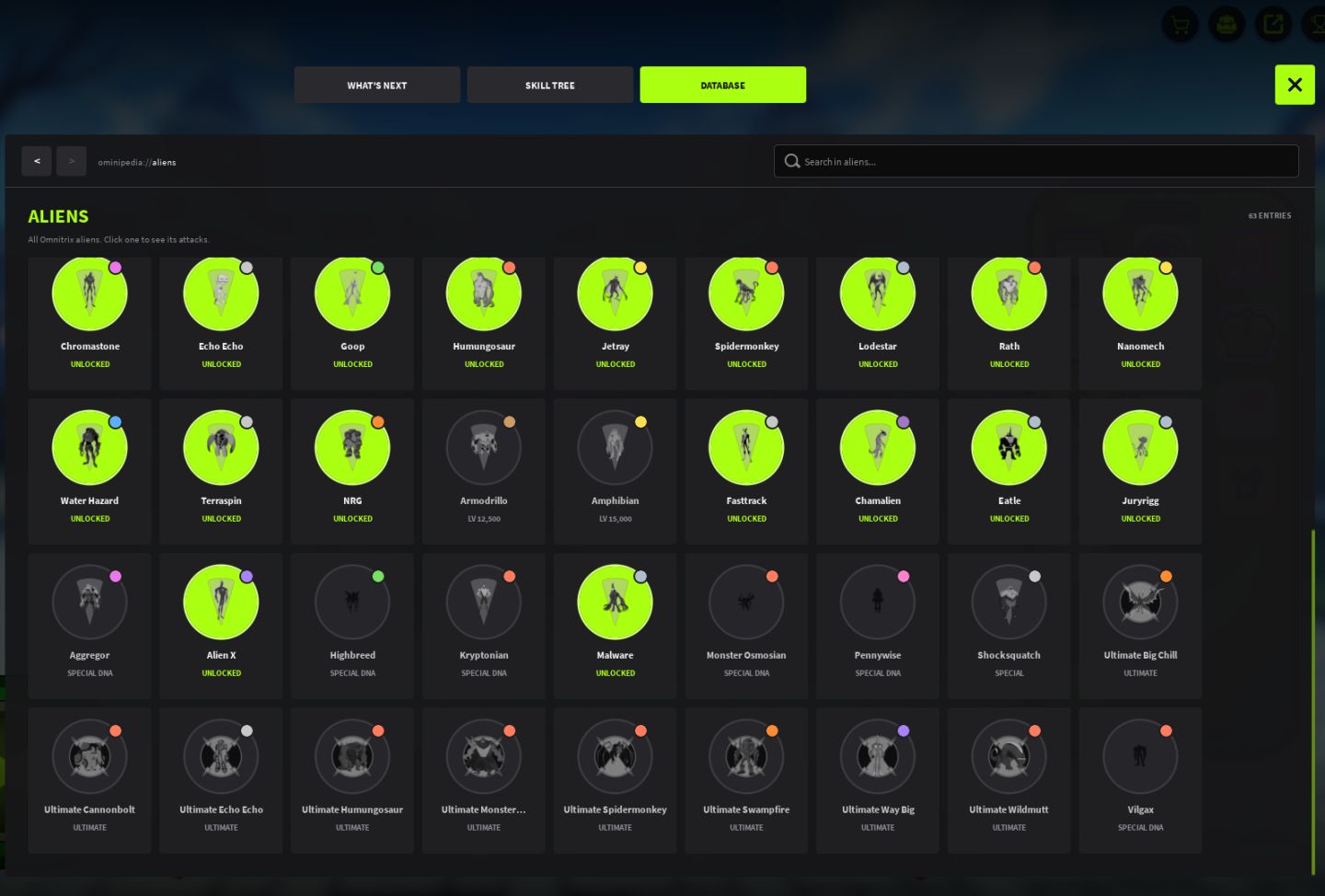Screen dimensions: 1325x896
Task: Close the database panel with X
Action: [x=1295, y=85]
